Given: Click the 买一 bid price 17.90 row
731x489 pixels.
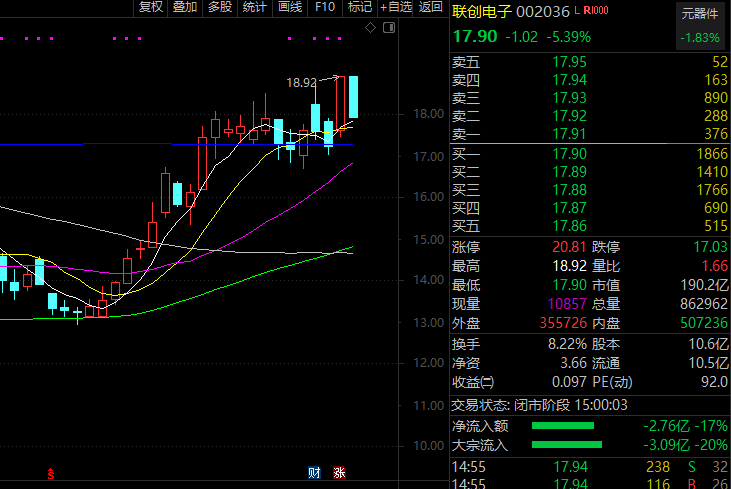Looking at the screenshot, I should (x=589, y=154).
